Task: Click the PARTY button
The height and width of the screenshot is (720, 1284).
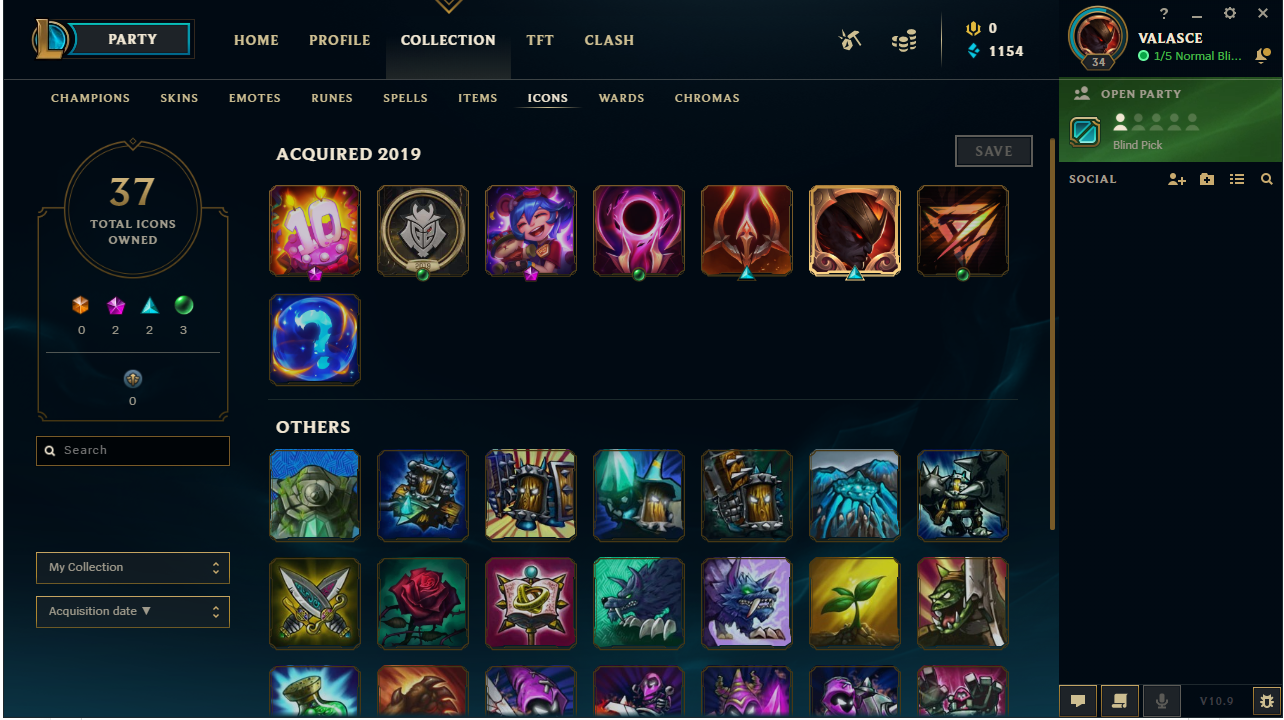Action: [x=134, y=39]
